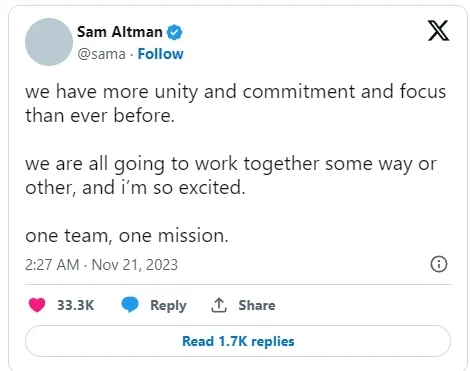This screenshot has height=371, width=470.
Task: Click 'one team, one mission.' text
Action: point(127,236)
